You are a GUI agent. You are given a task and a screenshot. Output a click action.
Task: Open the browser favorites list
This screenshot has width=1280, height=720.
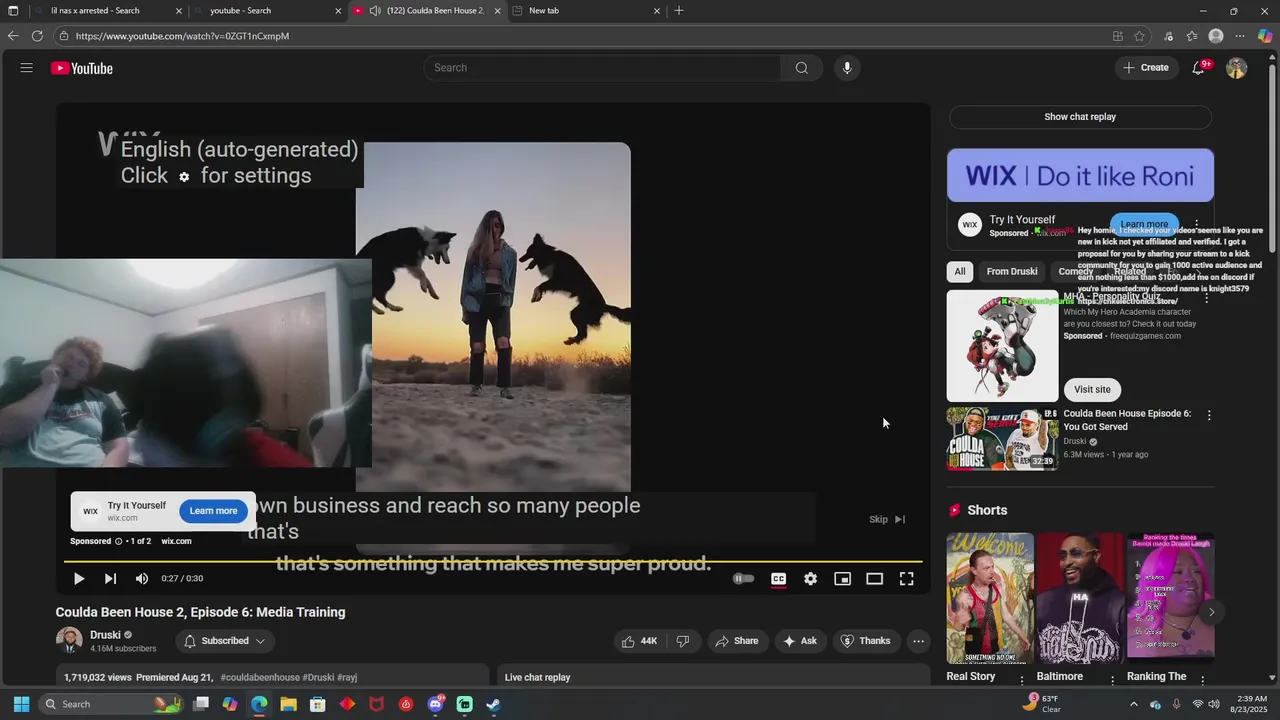click(x=1192, y=36)
